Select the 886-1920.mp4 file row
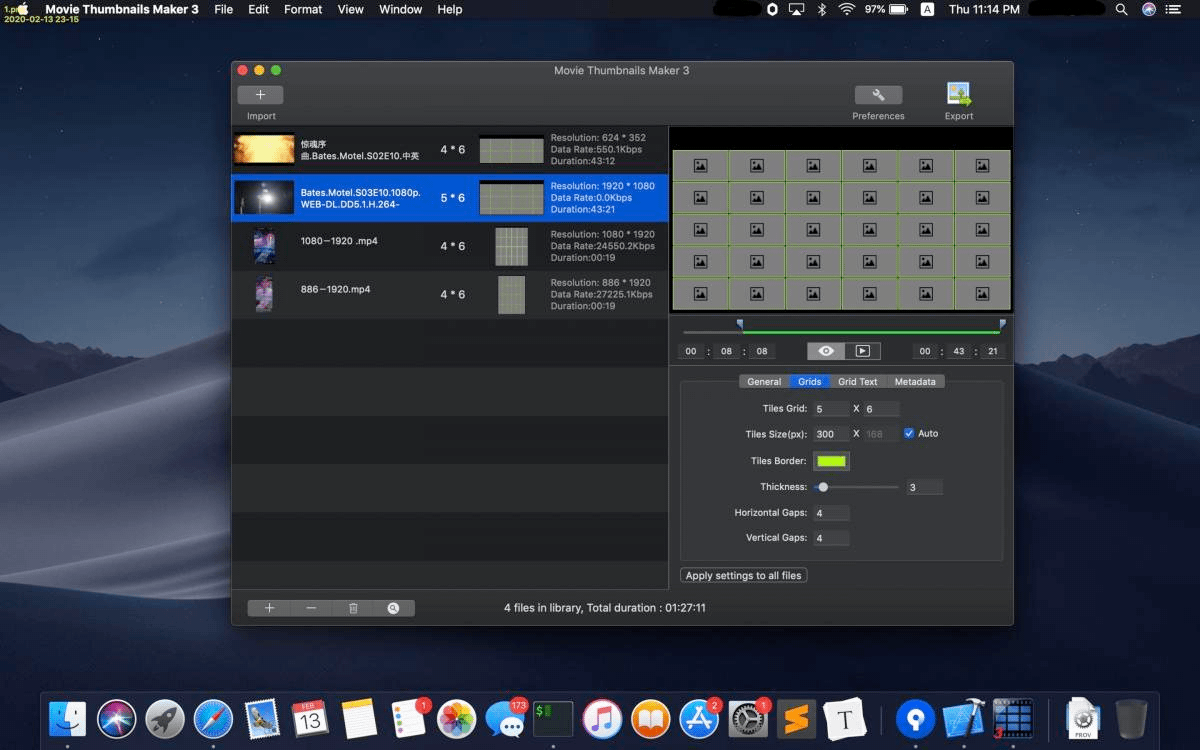The image size is (1200, 750). pyautogui.click(x=449, y=295)
